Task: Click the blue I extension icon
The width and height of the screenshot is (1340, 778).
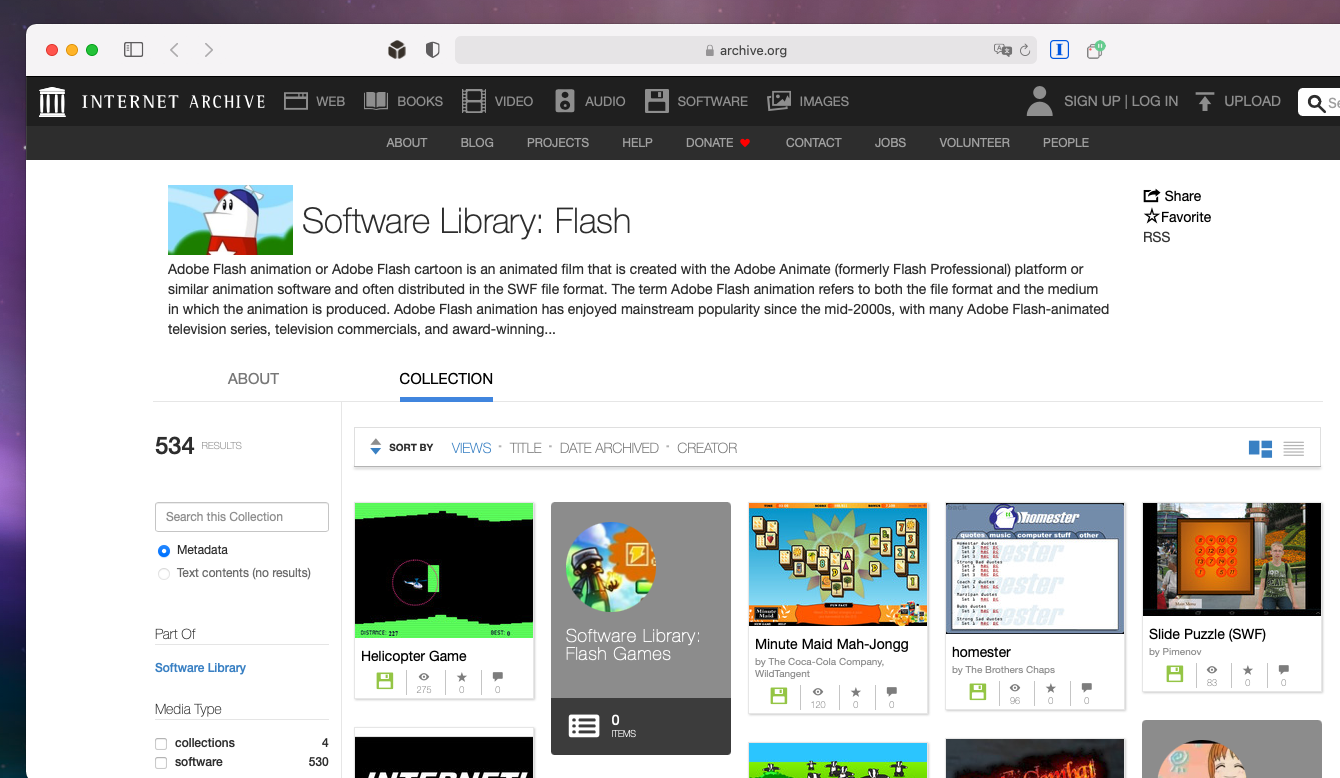Action: (1060, 50)
